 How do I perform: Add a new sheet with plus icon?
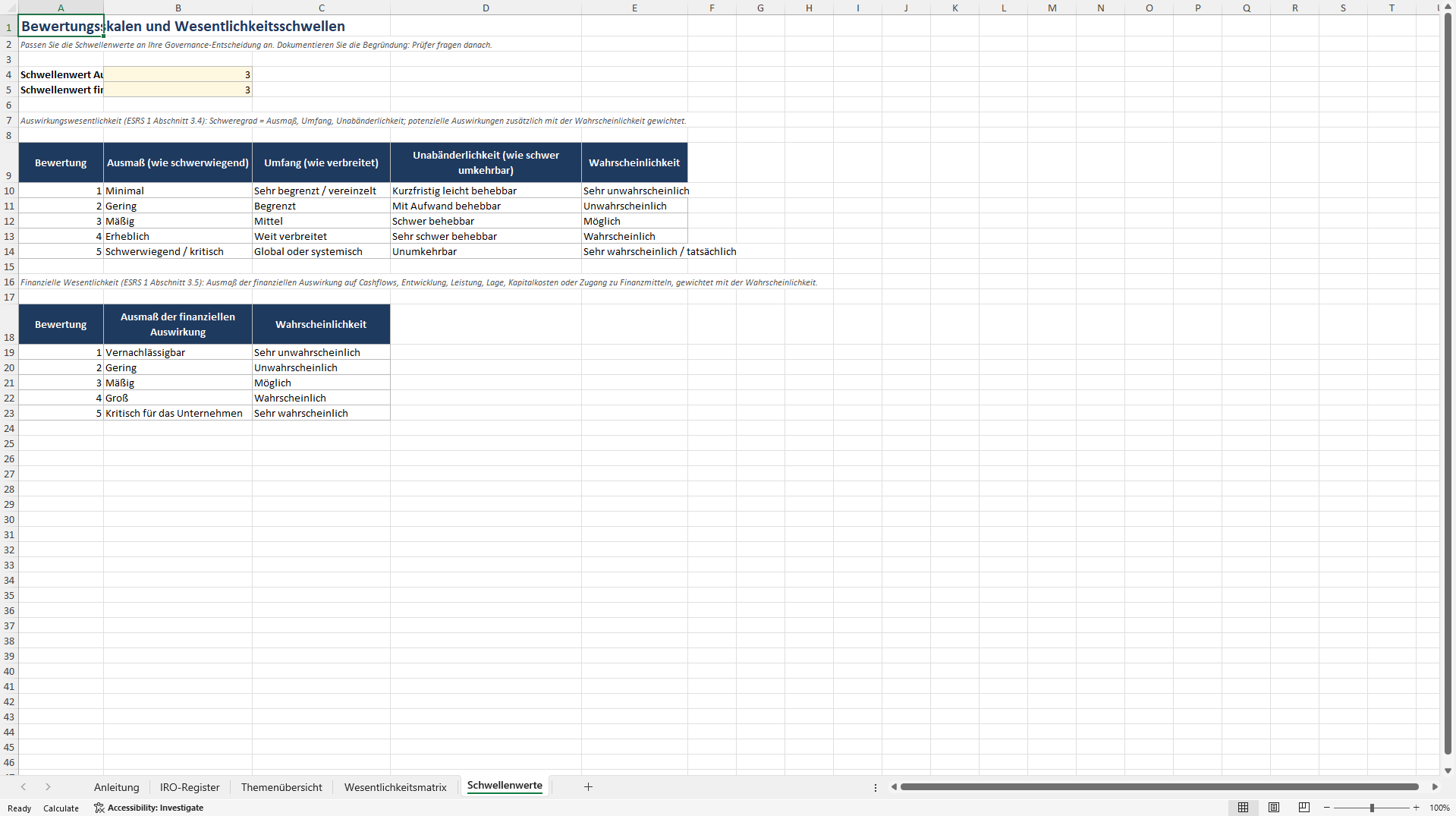click(588, 787)
